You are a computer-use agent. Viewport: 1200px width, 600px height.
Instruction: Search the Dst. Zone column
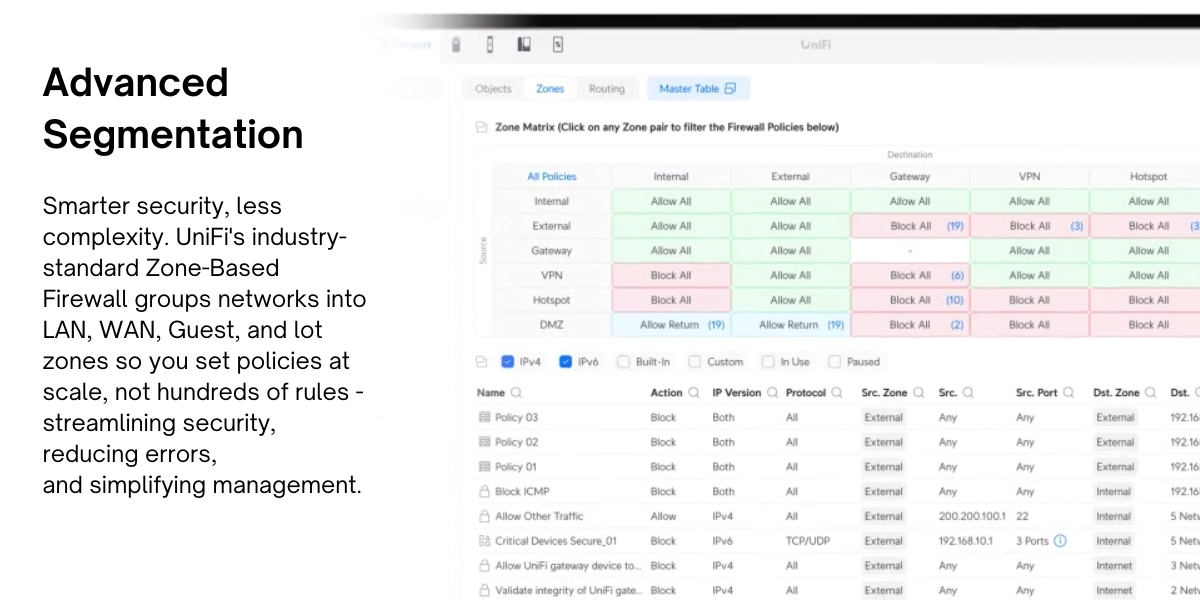pyautogui.click(x=1151, y=393)
